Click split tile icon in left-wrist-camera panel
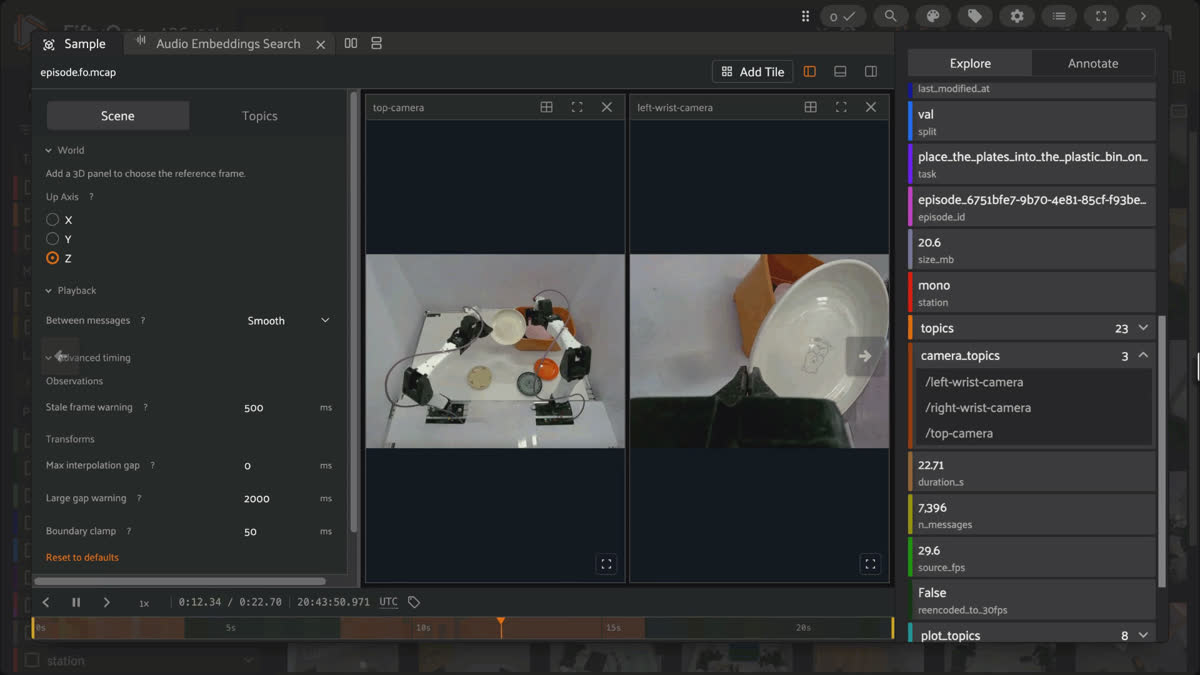This screenshot has height=675, width=1200. tap(811, 107)
